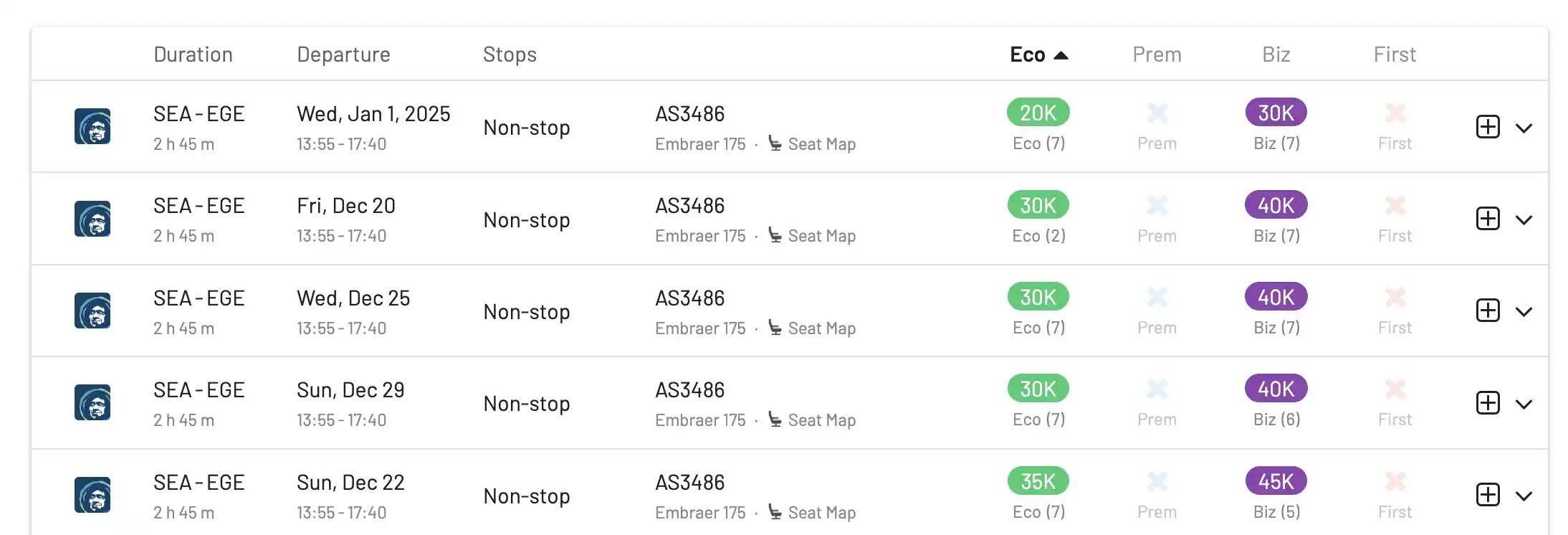The width and height of the screenshot is (1568, 535).
Task: Expand the Wed, Jan 1, 2025 flight details
Action: 1524,128
